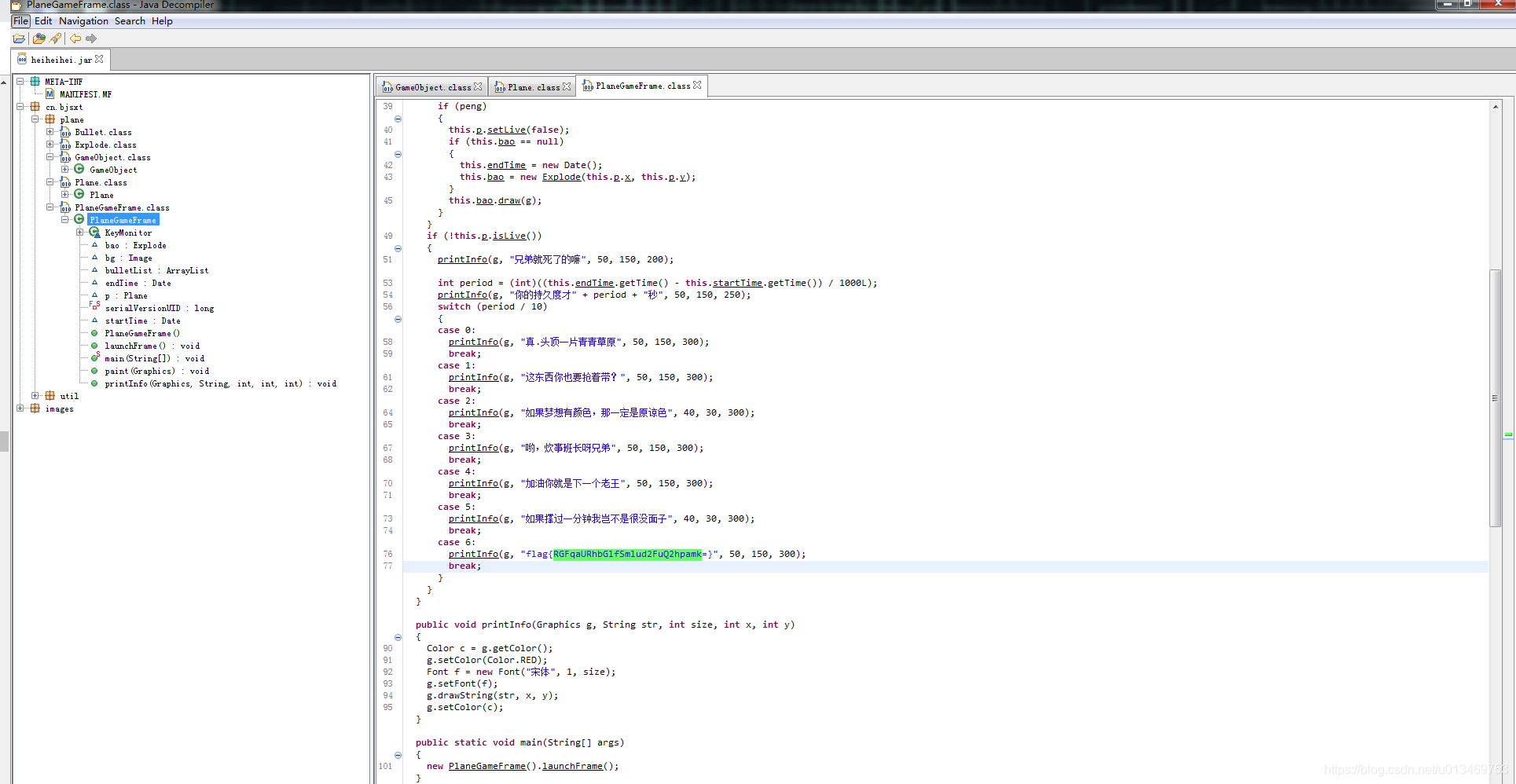Open the Navigation menu
The height and width of the screenshot is (784, 1516).
coord(83,21)
